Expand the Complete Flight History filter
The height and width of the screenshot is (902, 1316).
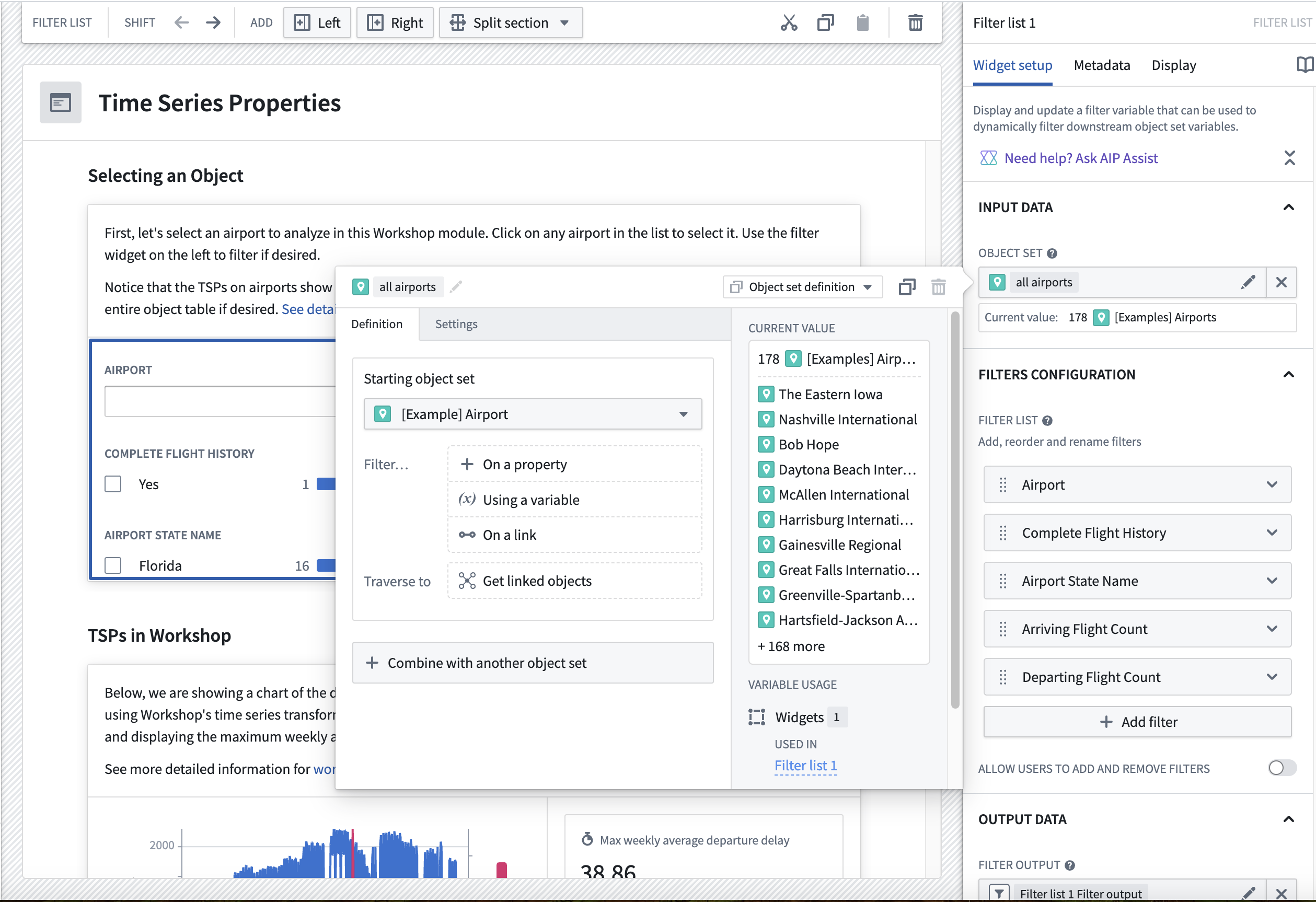(x=1272, y=533)
